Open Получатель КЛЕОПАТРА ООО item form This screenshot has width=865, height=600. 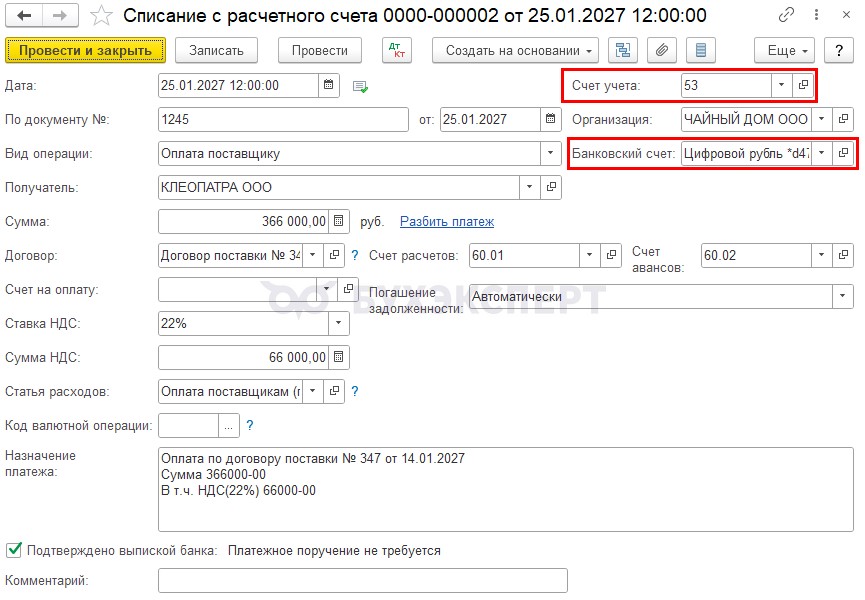[551, 187]
